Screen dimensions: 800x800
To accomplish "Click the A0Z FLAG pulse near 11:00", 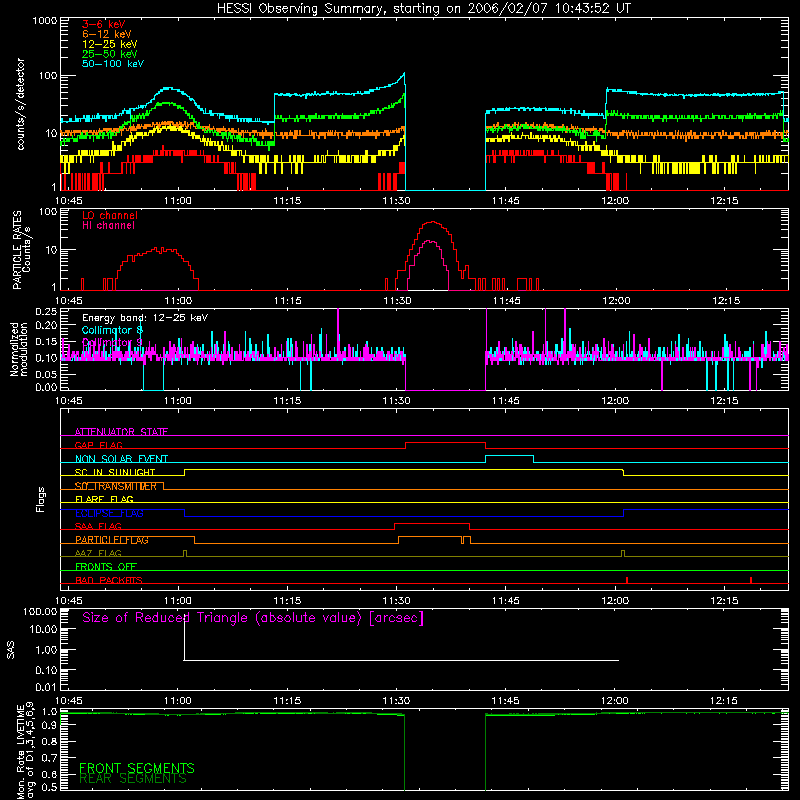I will coord(185,554).
